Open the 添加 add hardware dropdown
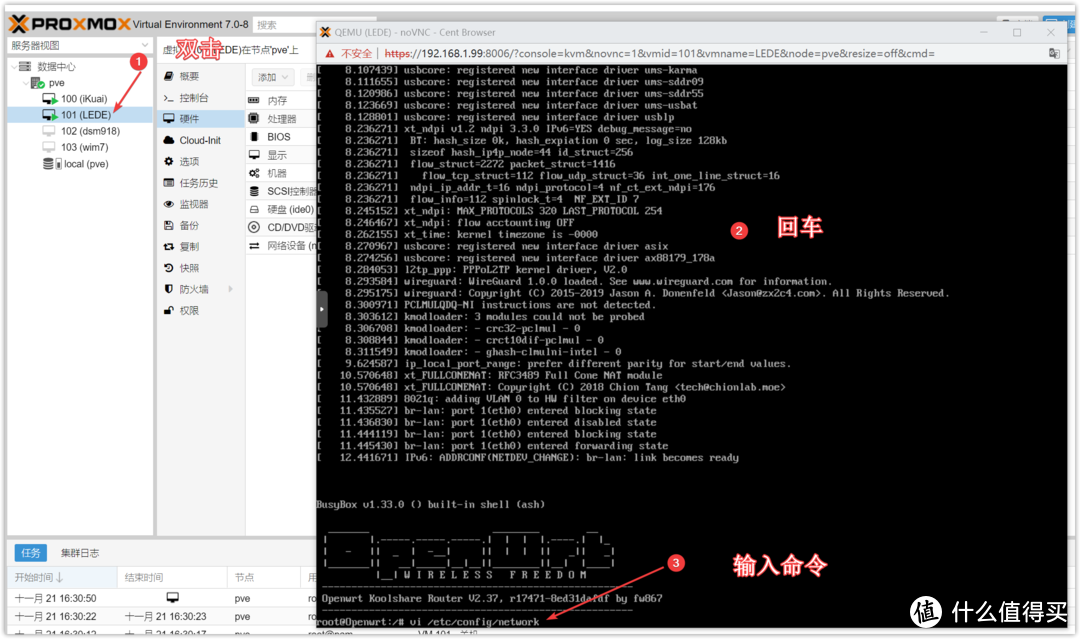 (x=273, y=77)
